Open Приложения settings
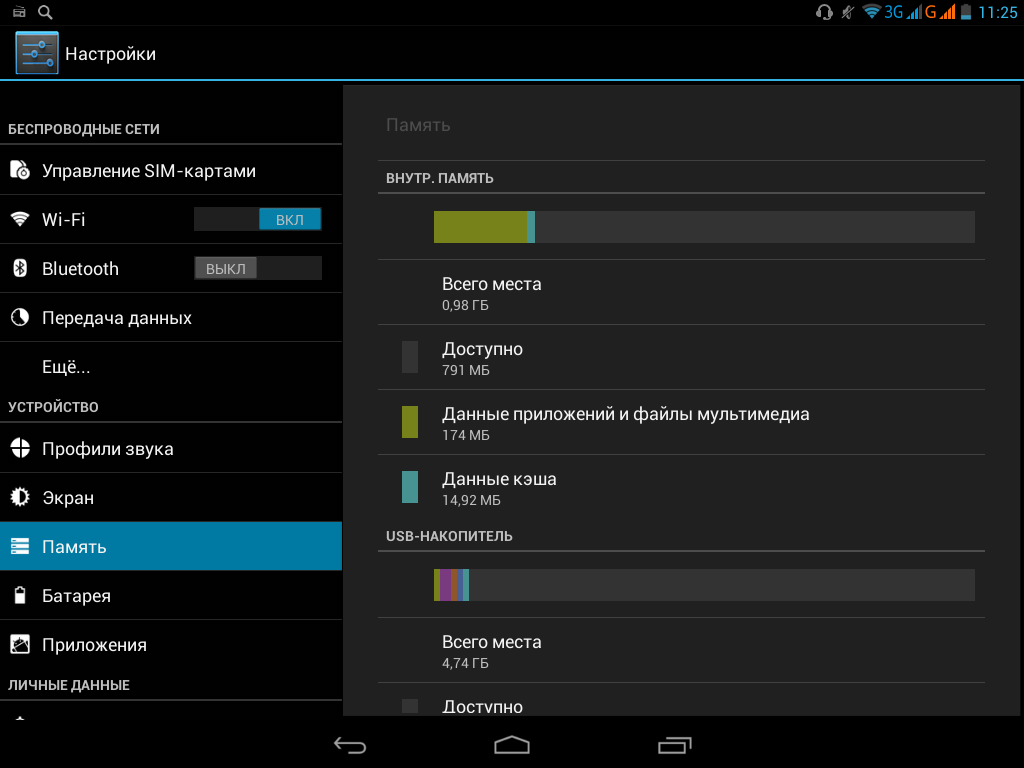 171,645
